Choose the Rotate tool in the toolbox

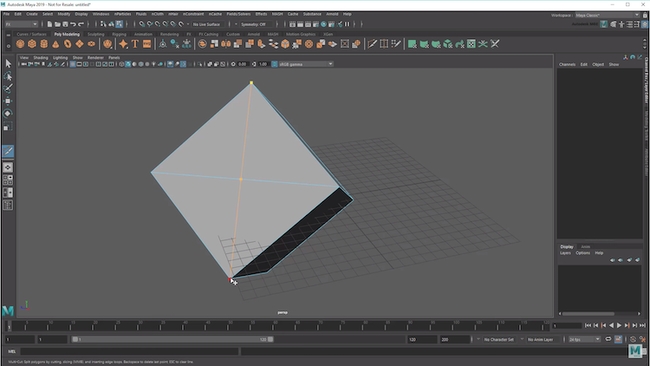8,114
